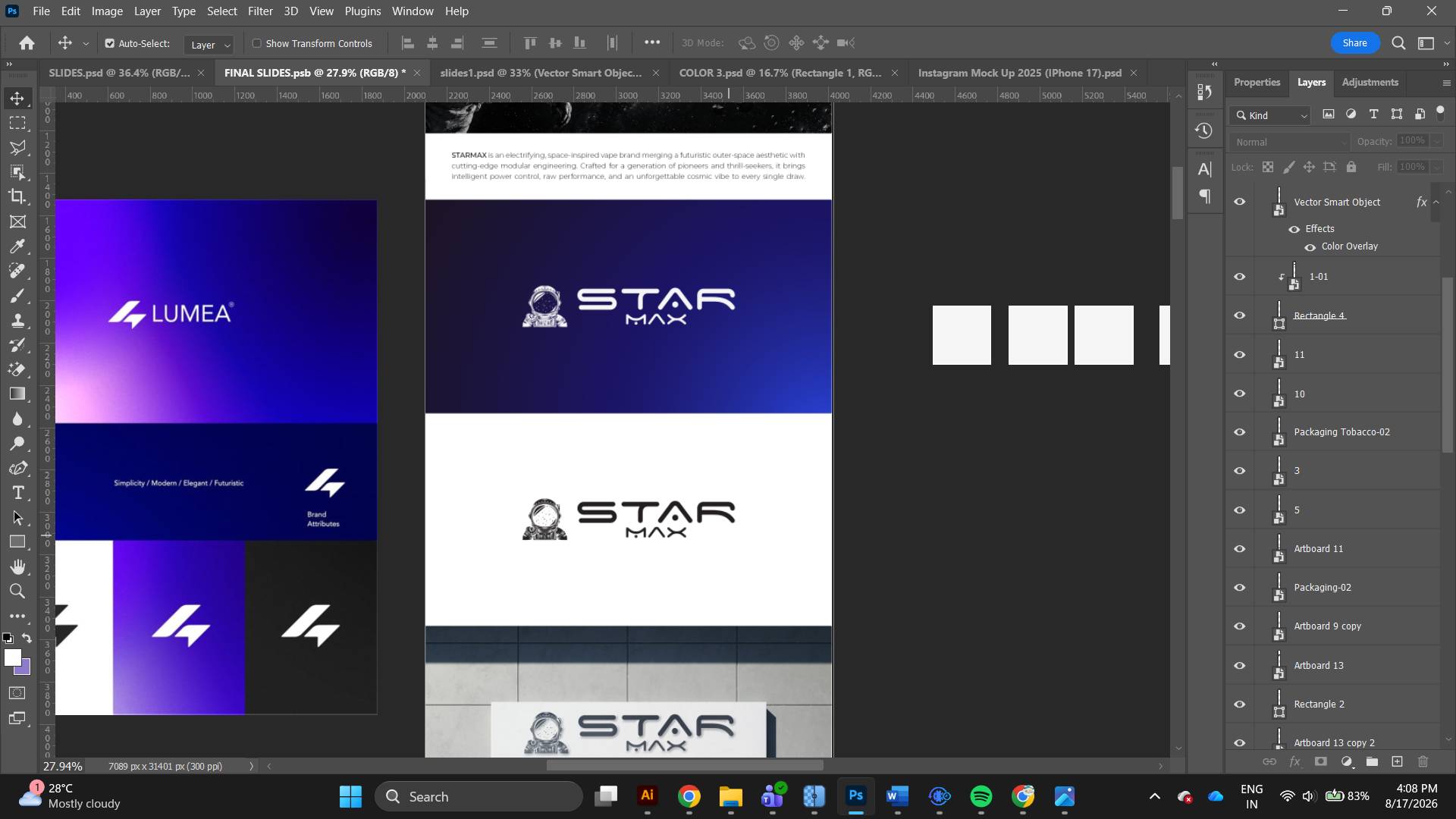Select the Horizontal Type tool

17,493
